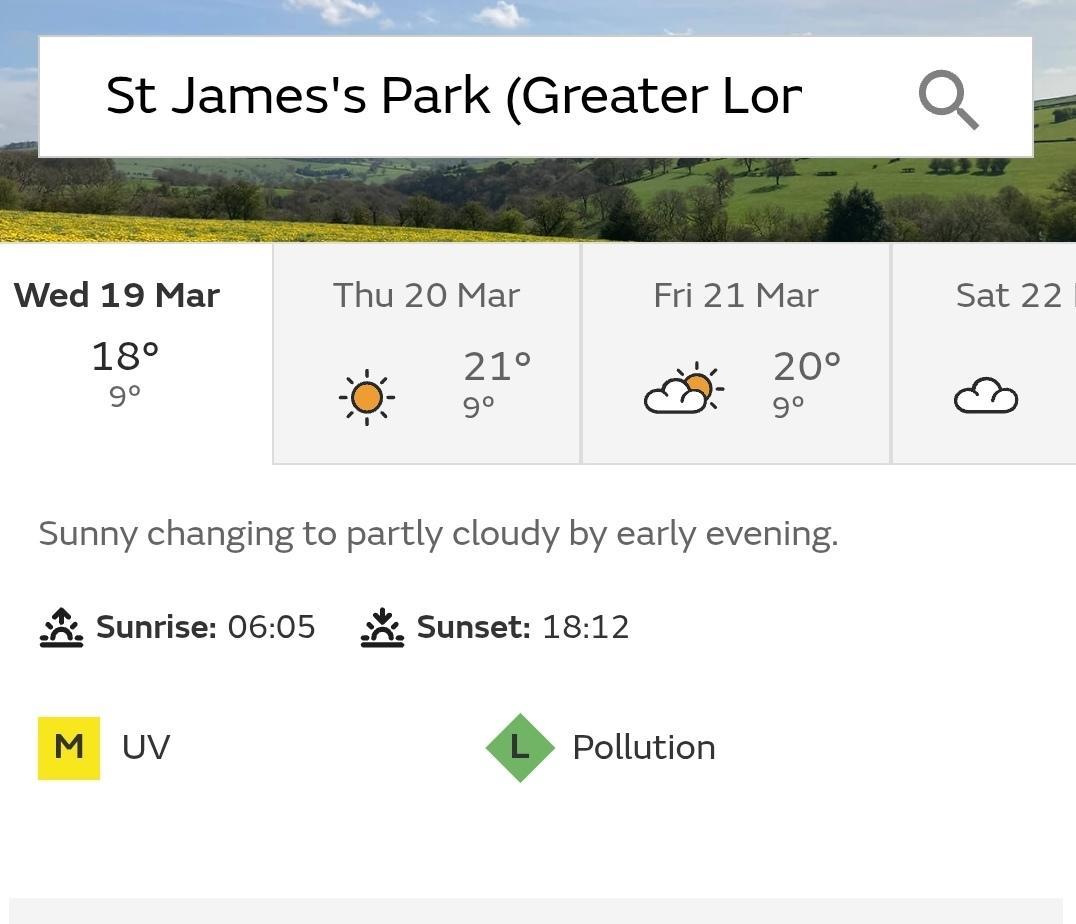Click the sunrise icon
1076x924 pixels.
62,627
